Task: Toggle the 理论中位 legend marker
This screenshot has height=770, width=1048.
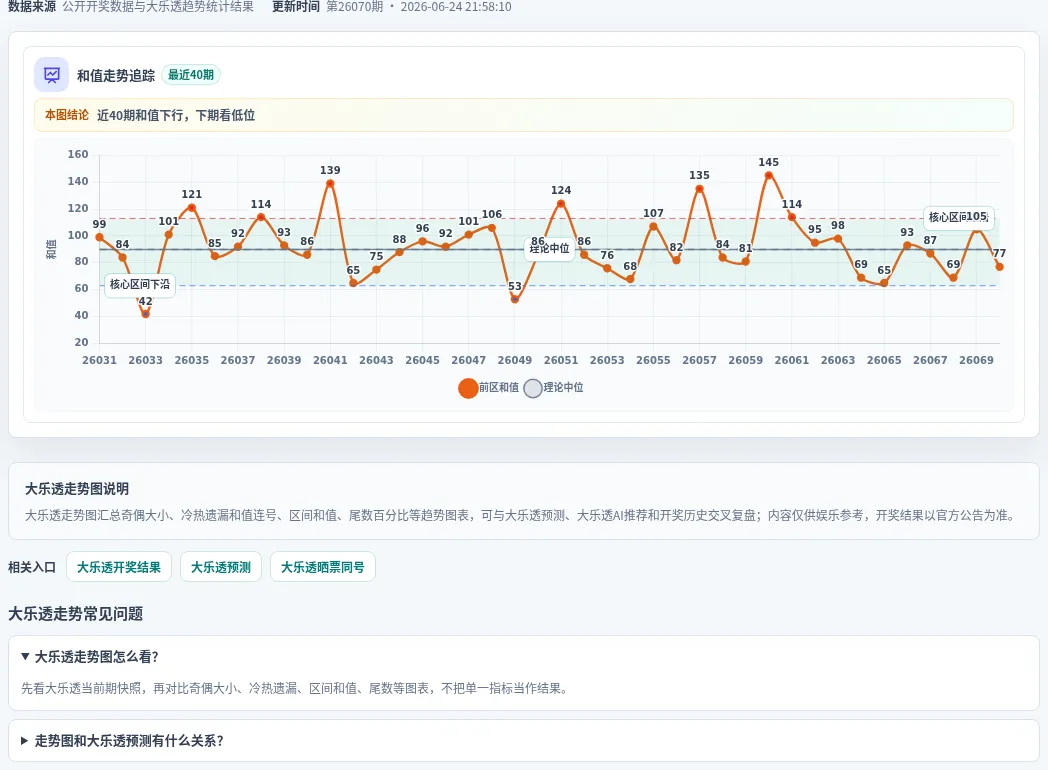Action: (533, 388)
